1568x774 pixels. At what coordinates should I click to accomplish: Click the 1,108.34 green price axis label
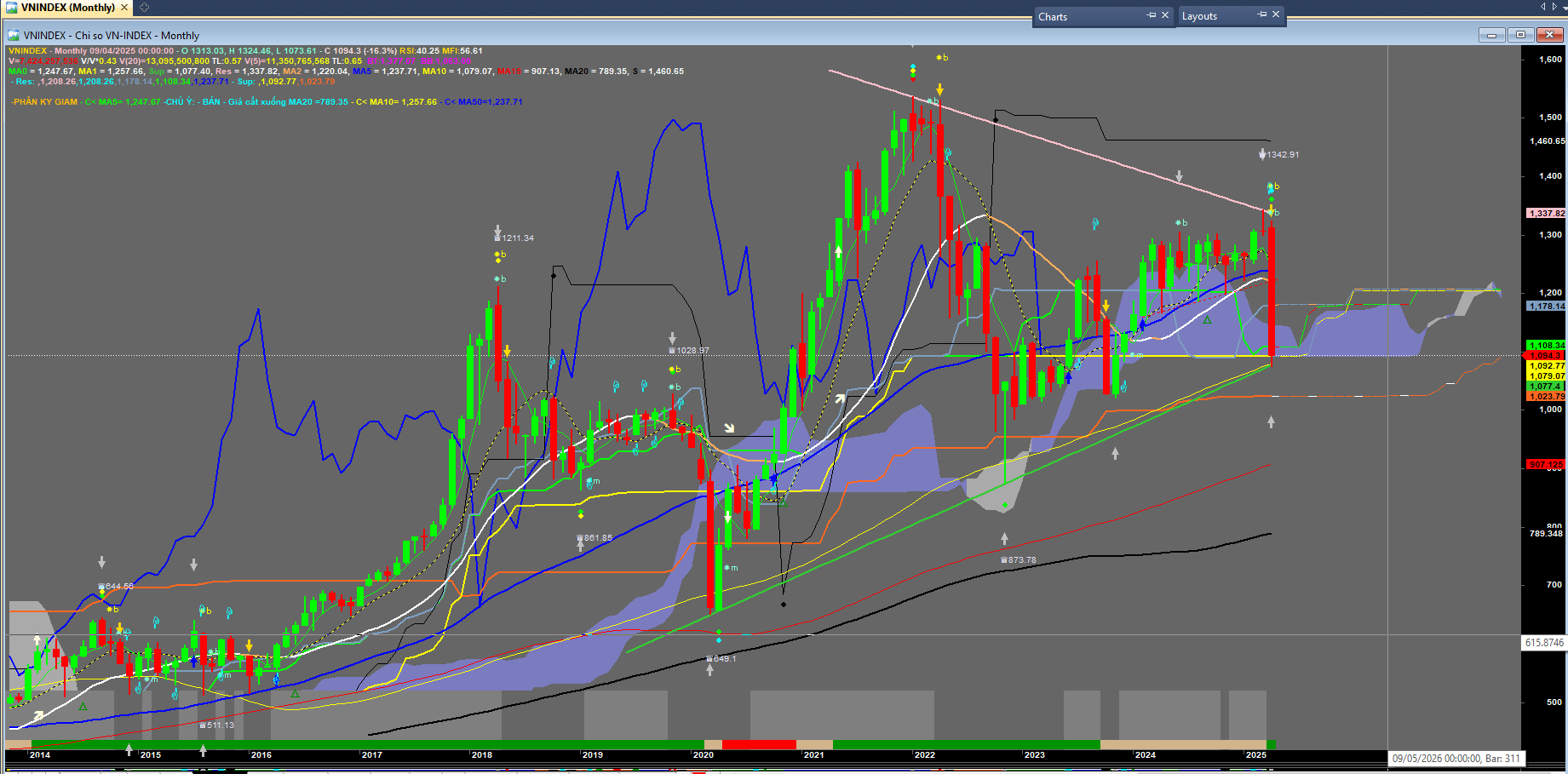click(1547, 346)
